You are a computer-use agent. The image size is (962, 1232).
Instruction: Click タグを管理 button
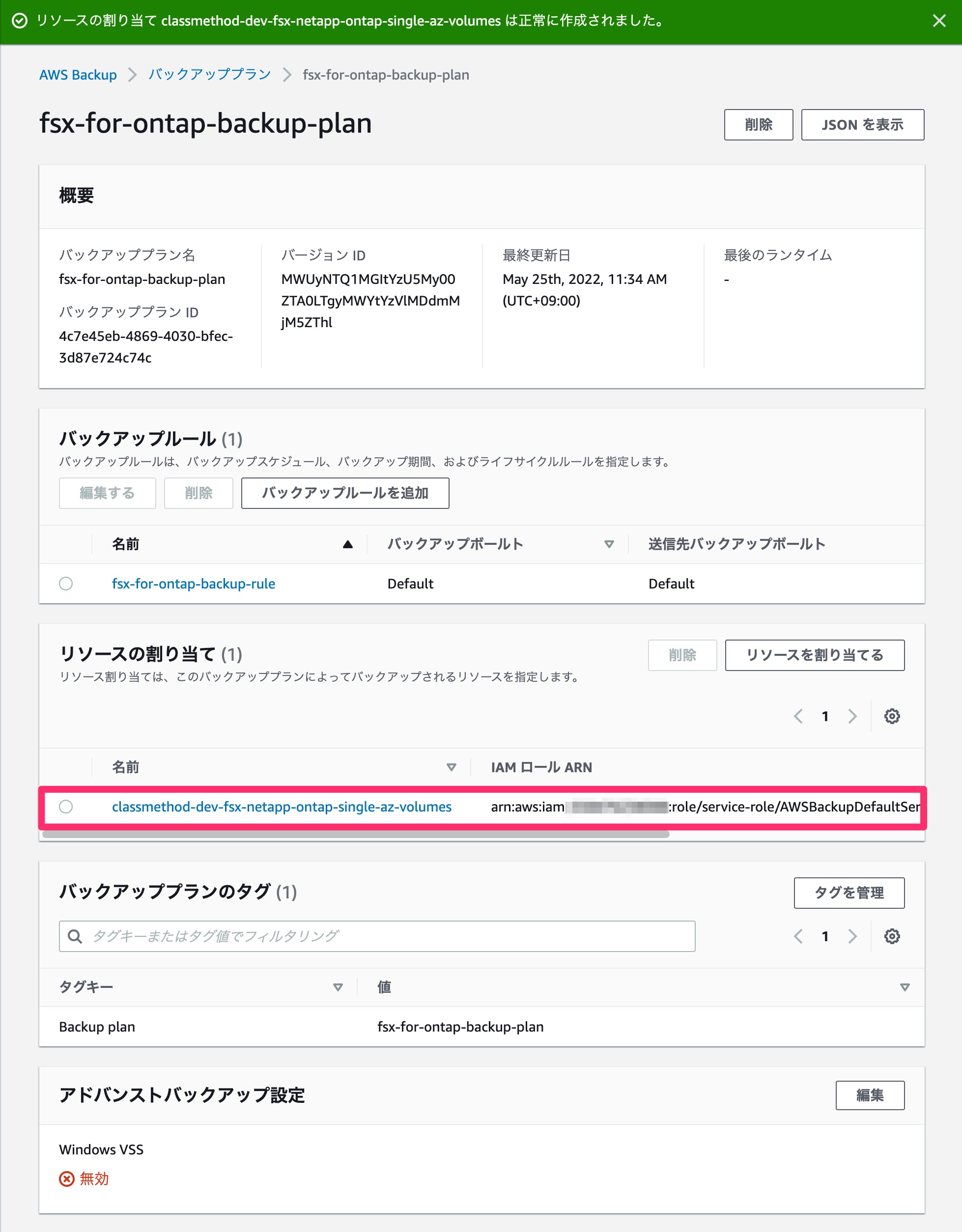coord(849,893)
